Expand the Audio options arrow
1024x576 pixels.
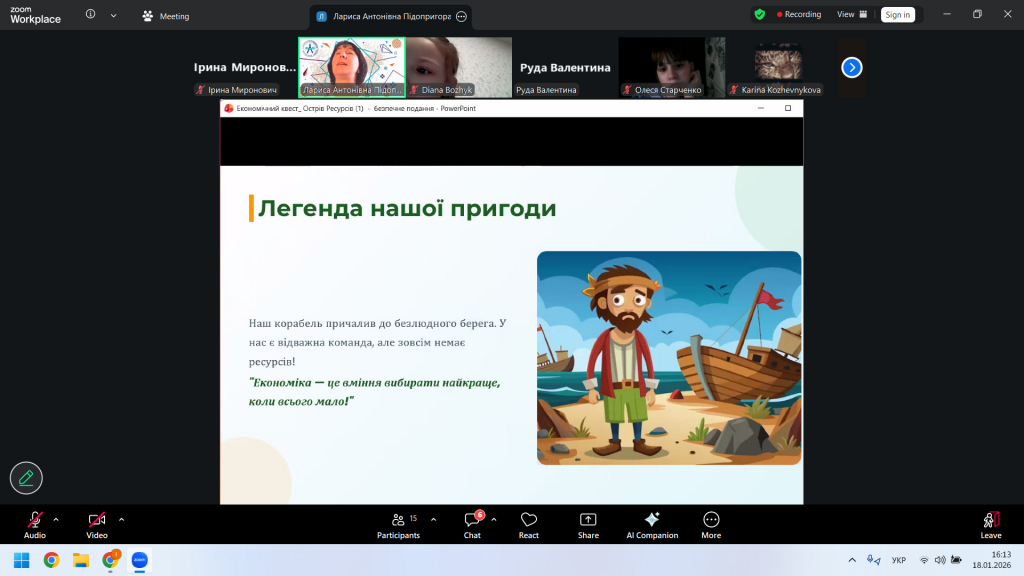click(x=56, y=519)
